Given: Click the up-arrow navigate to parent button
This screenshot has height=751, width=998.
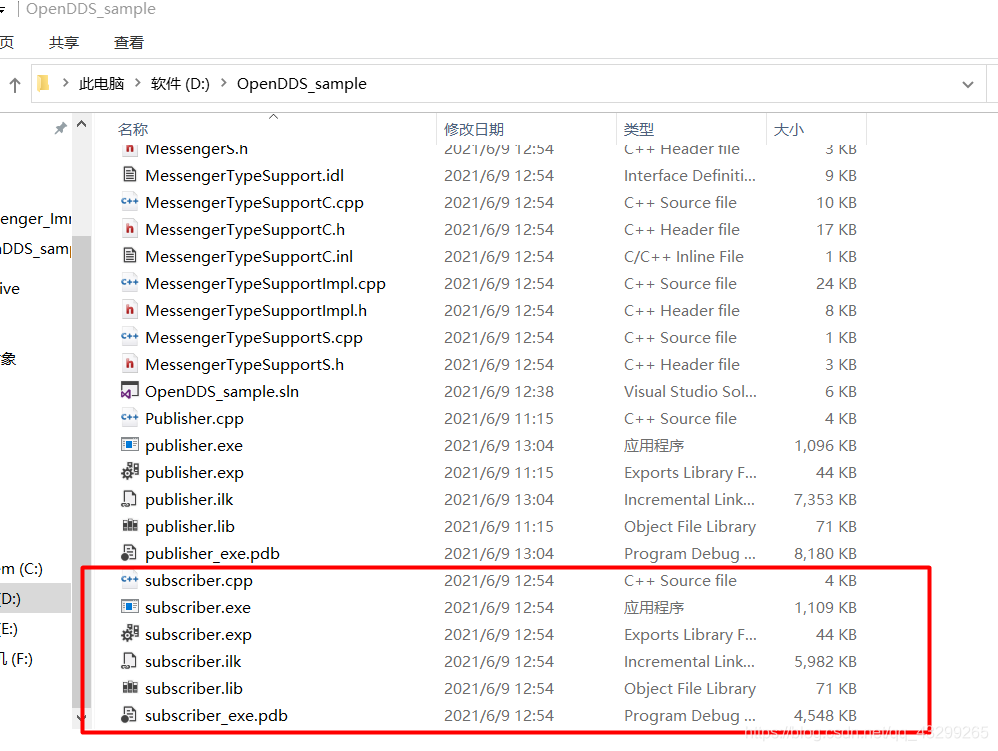Looking at the screenshot, I should click(x=15, y=84).
